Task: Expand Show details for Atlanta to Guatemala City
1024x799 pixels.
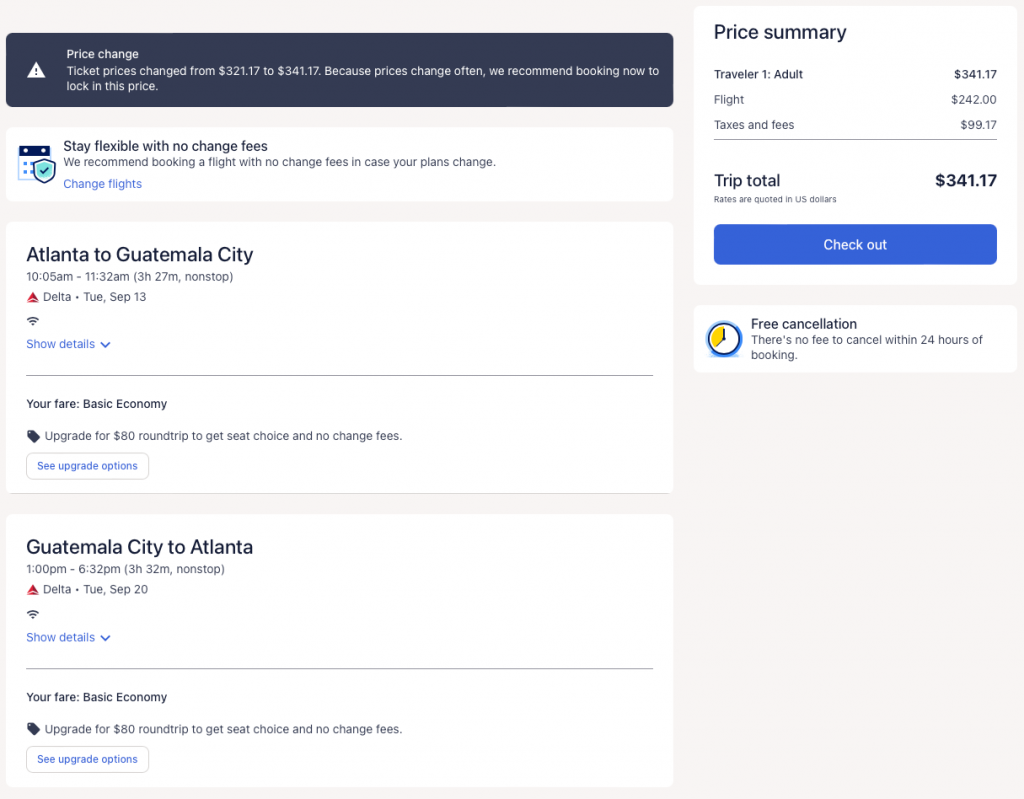Action: (x=61, y=344)
